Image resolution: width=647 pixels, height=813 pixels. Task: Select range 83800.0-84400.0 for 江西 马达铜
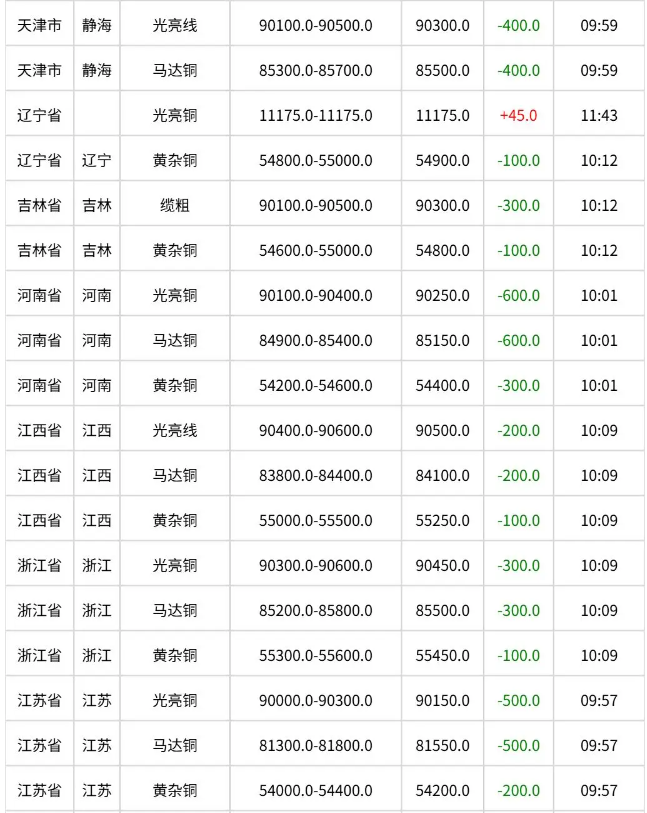click(x=316, y=476)
